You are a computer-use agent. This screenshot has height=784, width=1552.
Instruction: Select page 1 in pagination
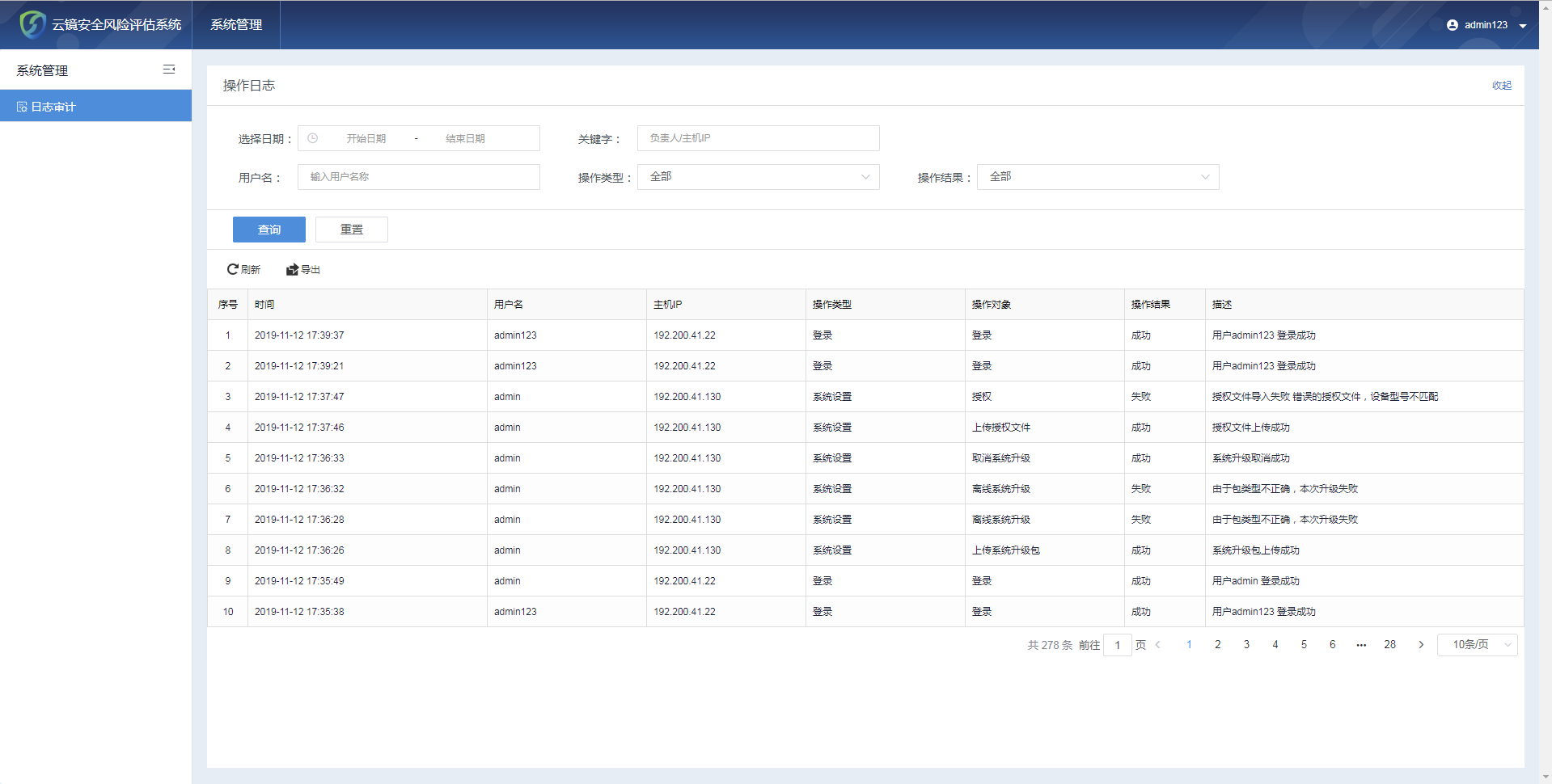(x=1189, y=645)
